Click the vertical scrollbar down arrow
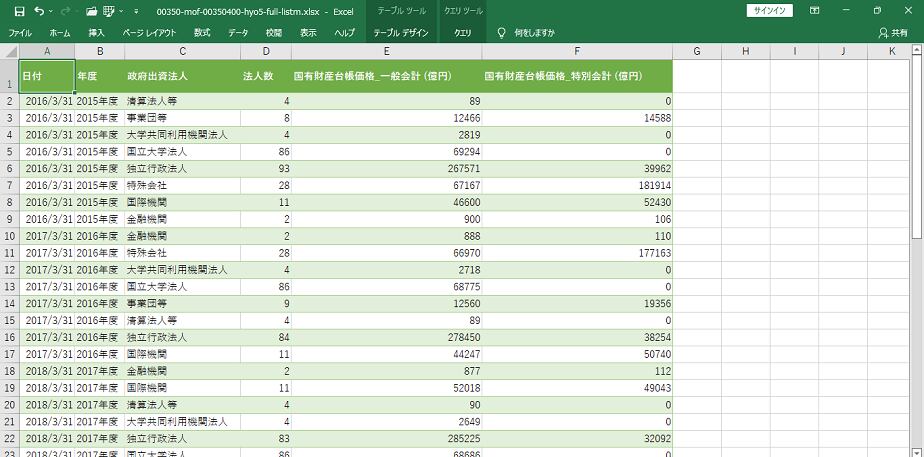This screenshot has height=457, width=924. 917,451
